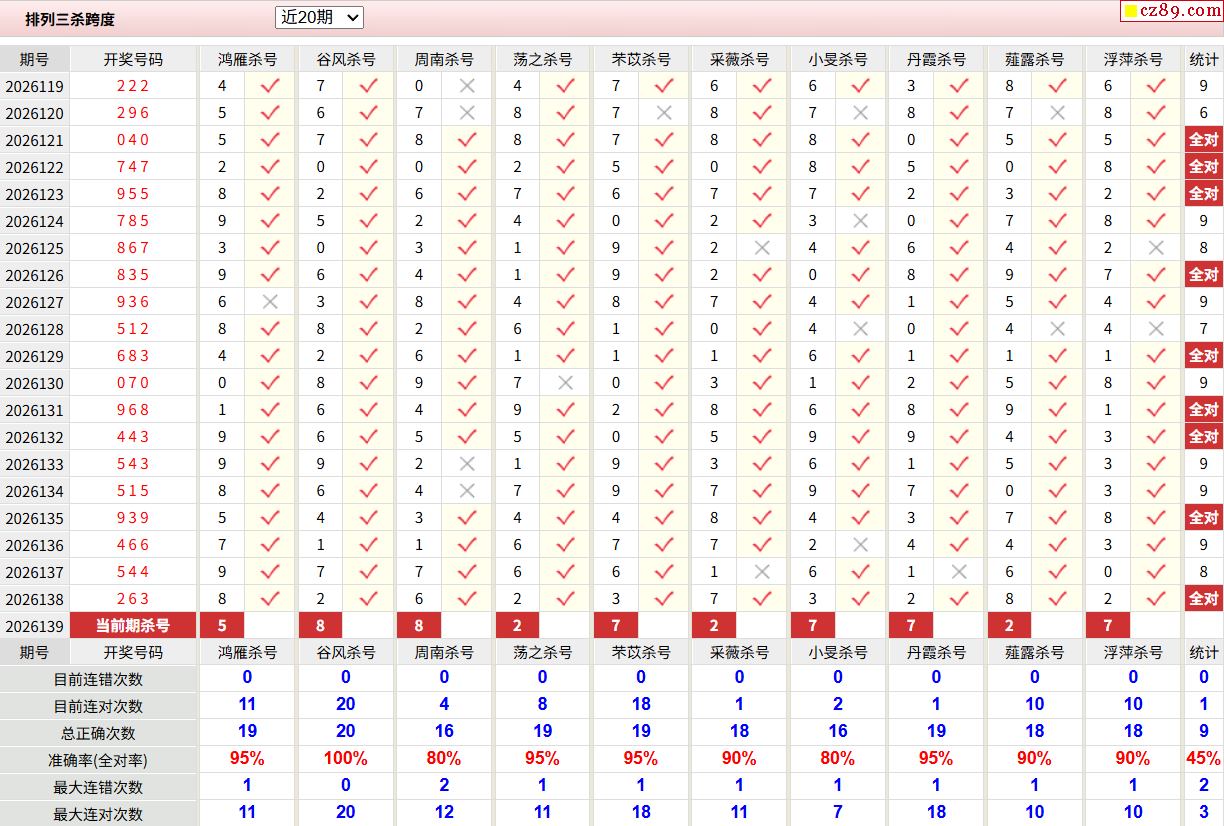Click the 全对 badge in row 2026121
The height and width of the screenshot is (826, 1224).
pos(1204,140)
